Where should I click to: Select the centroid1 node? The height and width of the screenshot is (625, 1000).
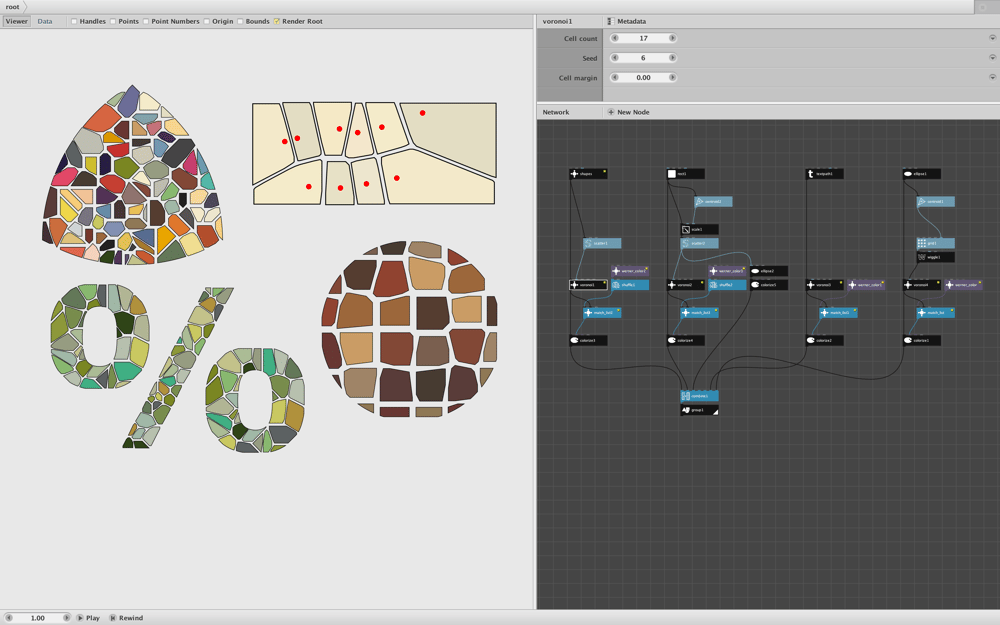936,202
